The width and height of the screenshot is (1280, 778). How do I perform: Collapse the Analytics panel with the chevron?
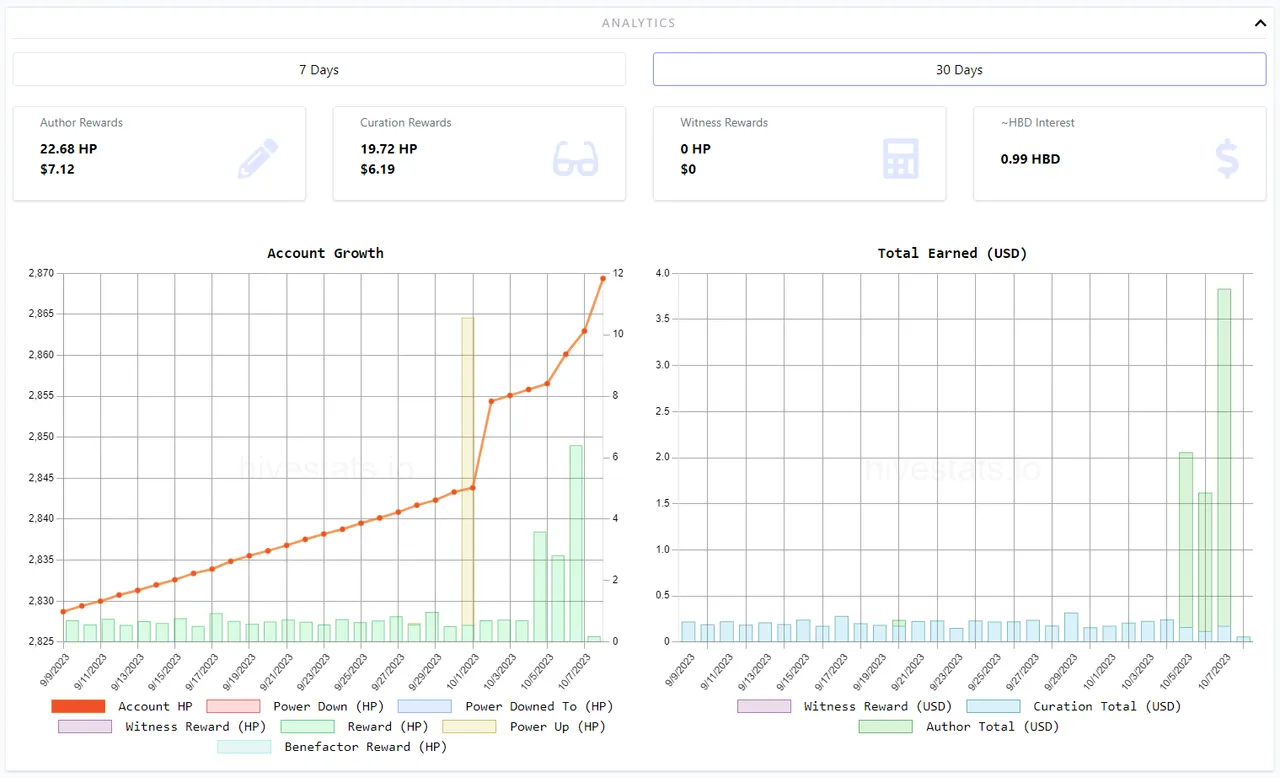click(x=1260, y=23)
